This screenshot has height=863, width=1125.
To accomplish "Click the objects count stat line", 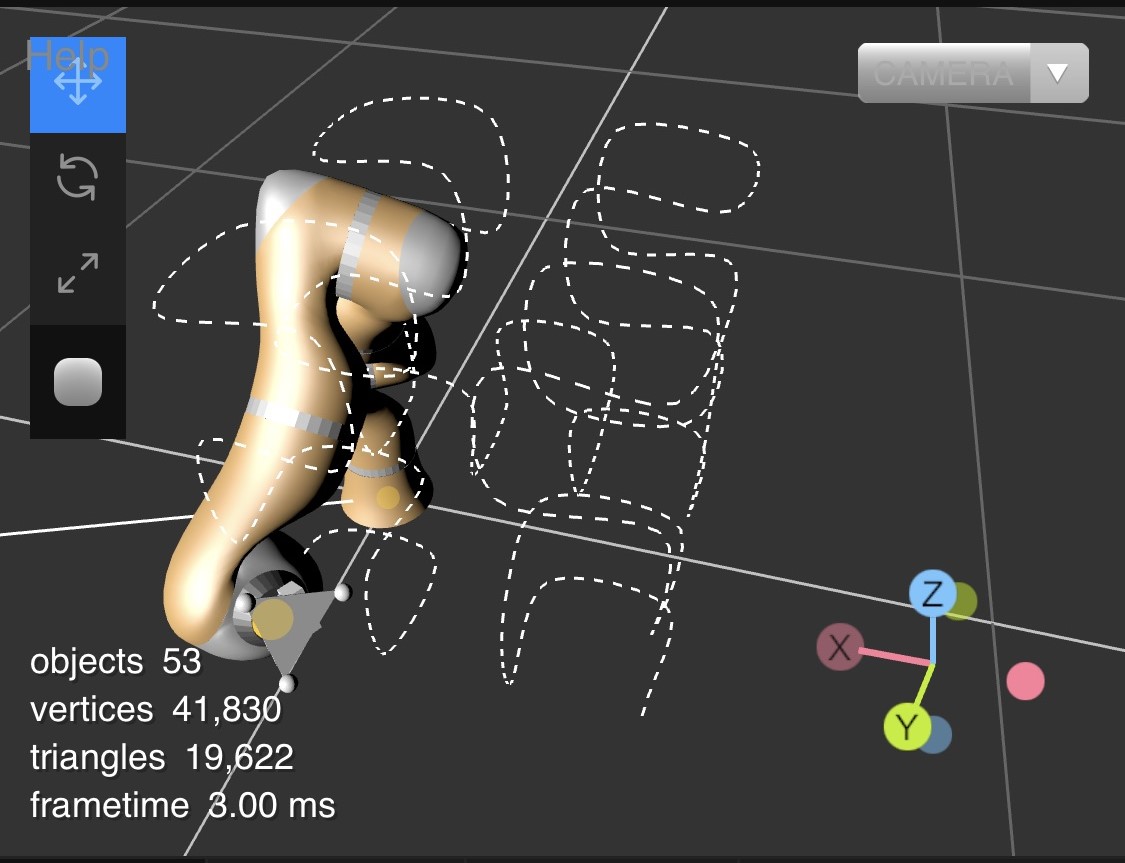I will pyautogui.click(x=116, y=662).
